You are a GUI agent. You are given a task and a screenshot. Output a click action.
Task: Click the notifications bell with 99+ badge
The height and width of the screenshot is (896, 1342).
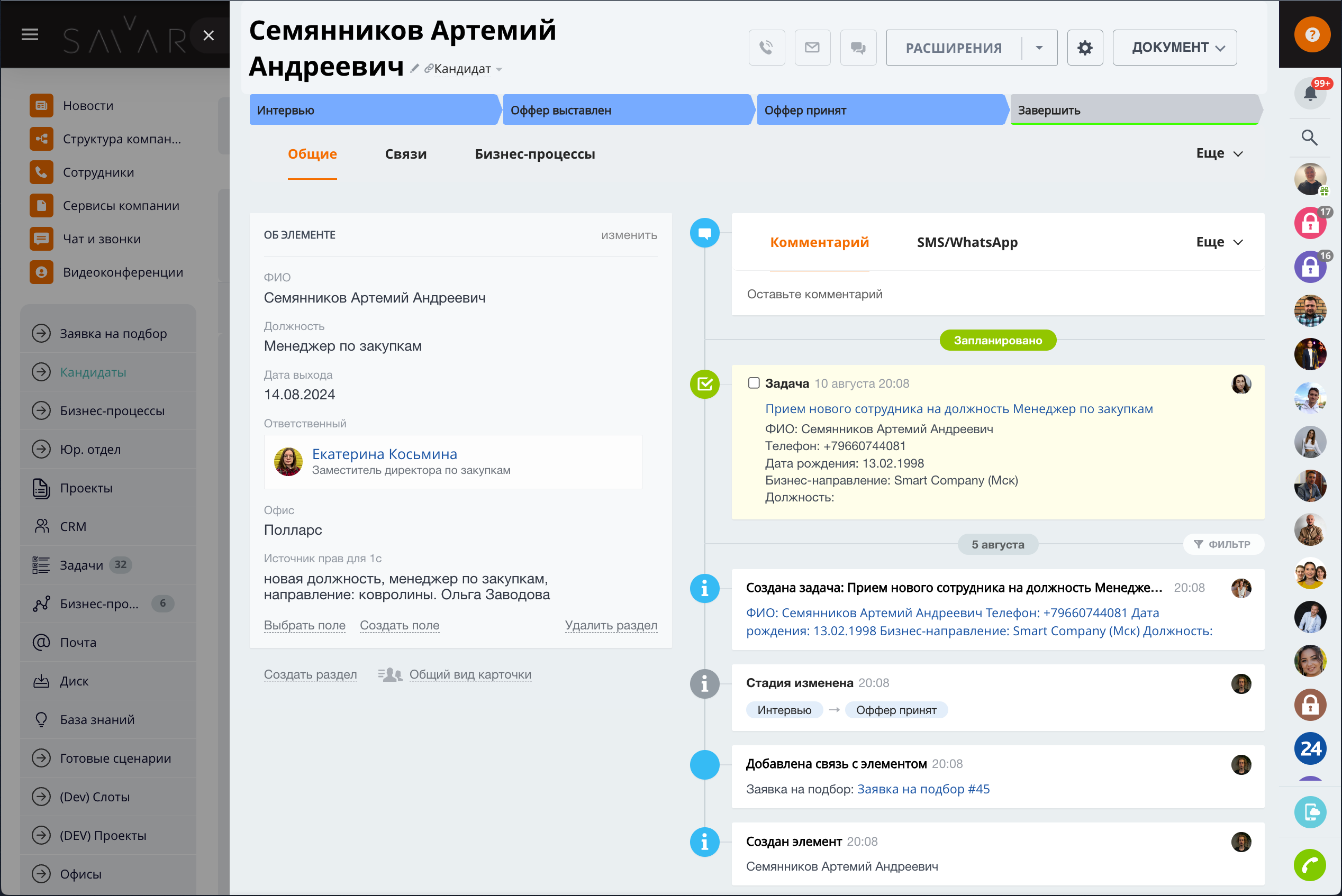tap(1310, 93)
